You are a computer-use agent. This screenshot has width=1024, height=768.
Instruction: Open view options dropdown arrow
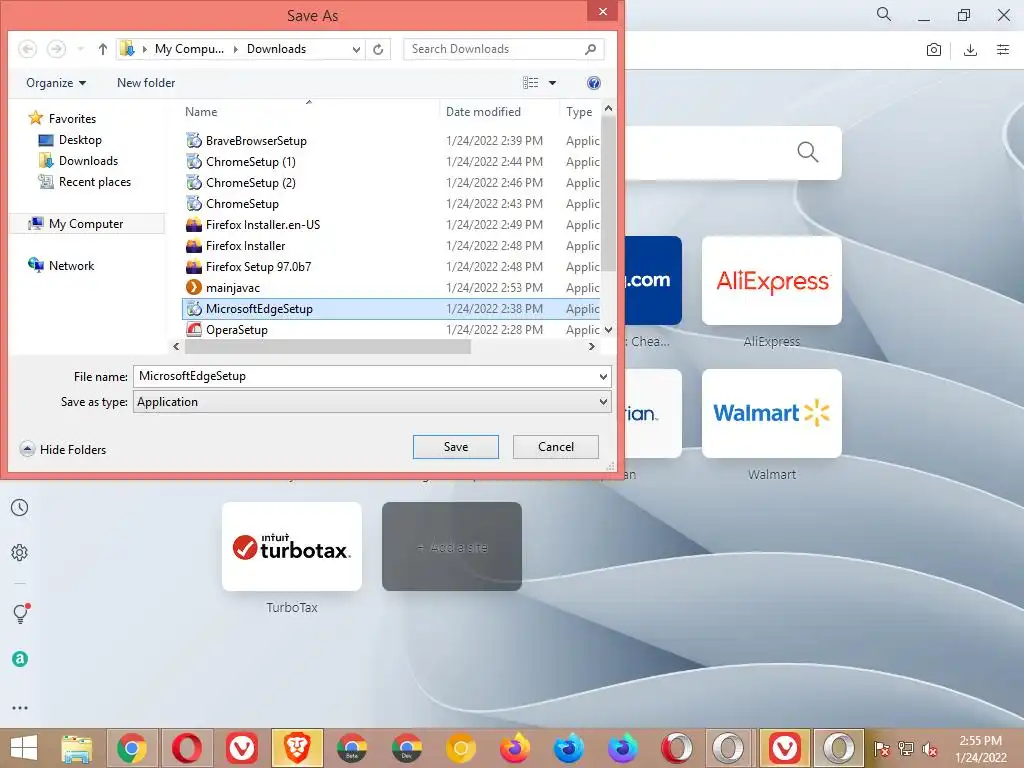[x=552, y=83]
